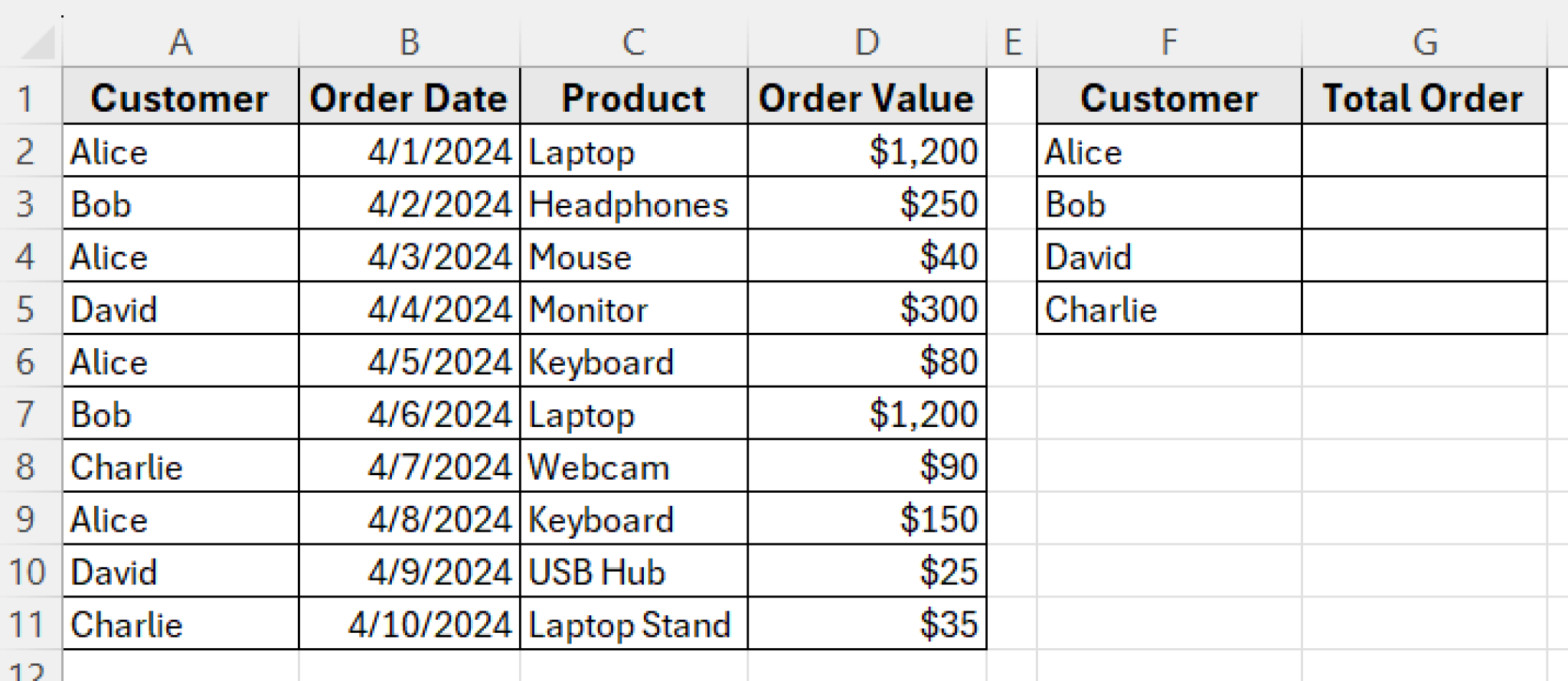Select column A header
The image size is (1568, 681).
point(181,42)
